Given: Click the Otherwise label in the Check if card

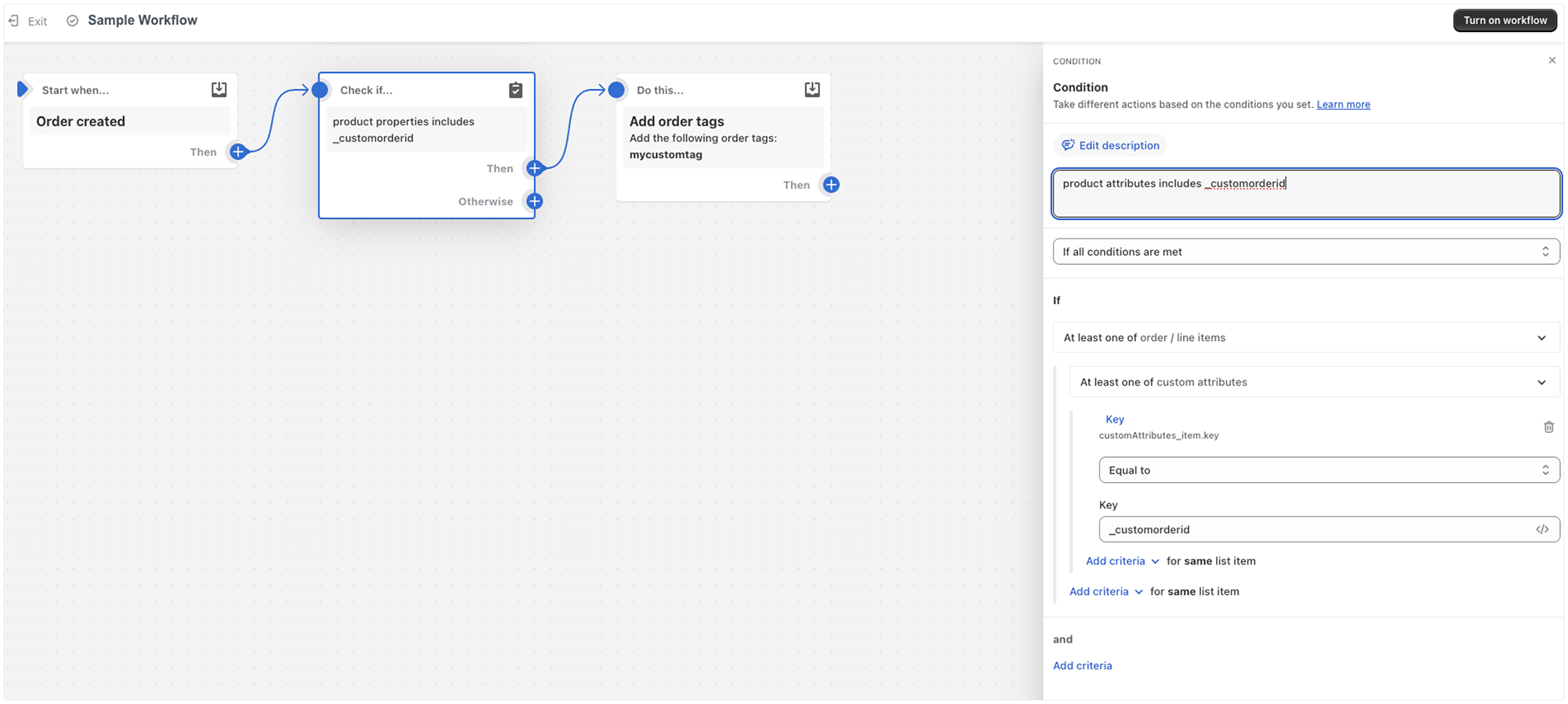Looking at the screenshot, I should click(x=485, y=201).
